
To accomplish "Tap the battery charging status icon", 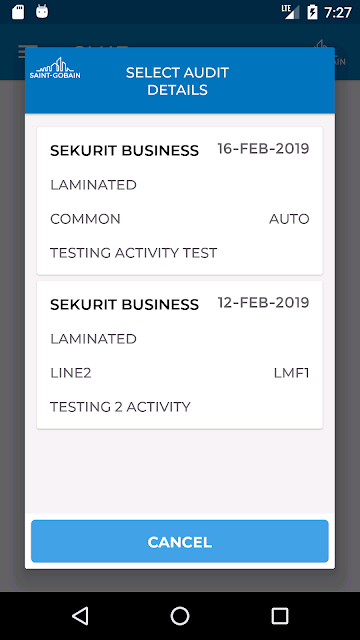I will (312, 12).
